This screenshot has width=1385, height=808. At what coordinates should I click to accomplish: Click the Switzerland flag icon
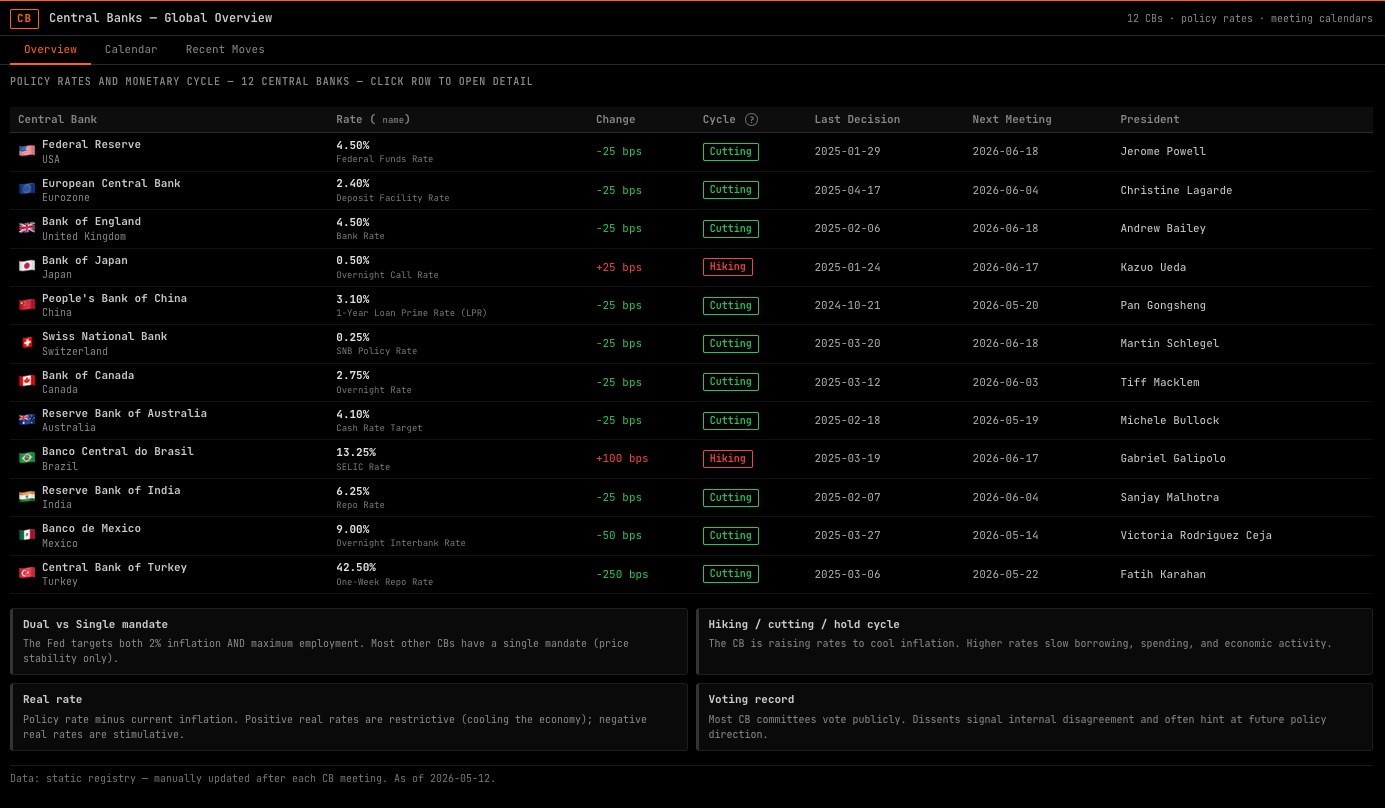click(27, 343)
